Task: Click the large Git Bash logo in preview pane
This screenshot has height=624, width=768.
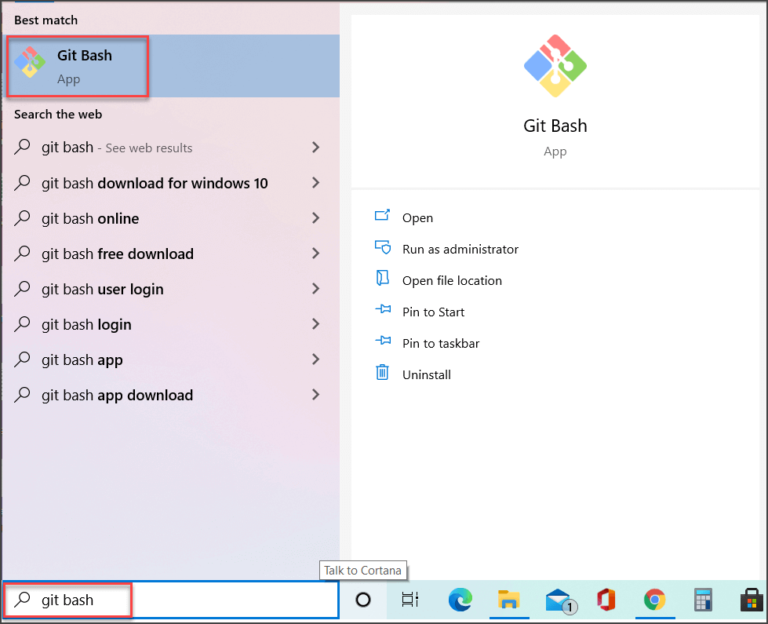Action: pyautogui.click(x=555, y=66)
